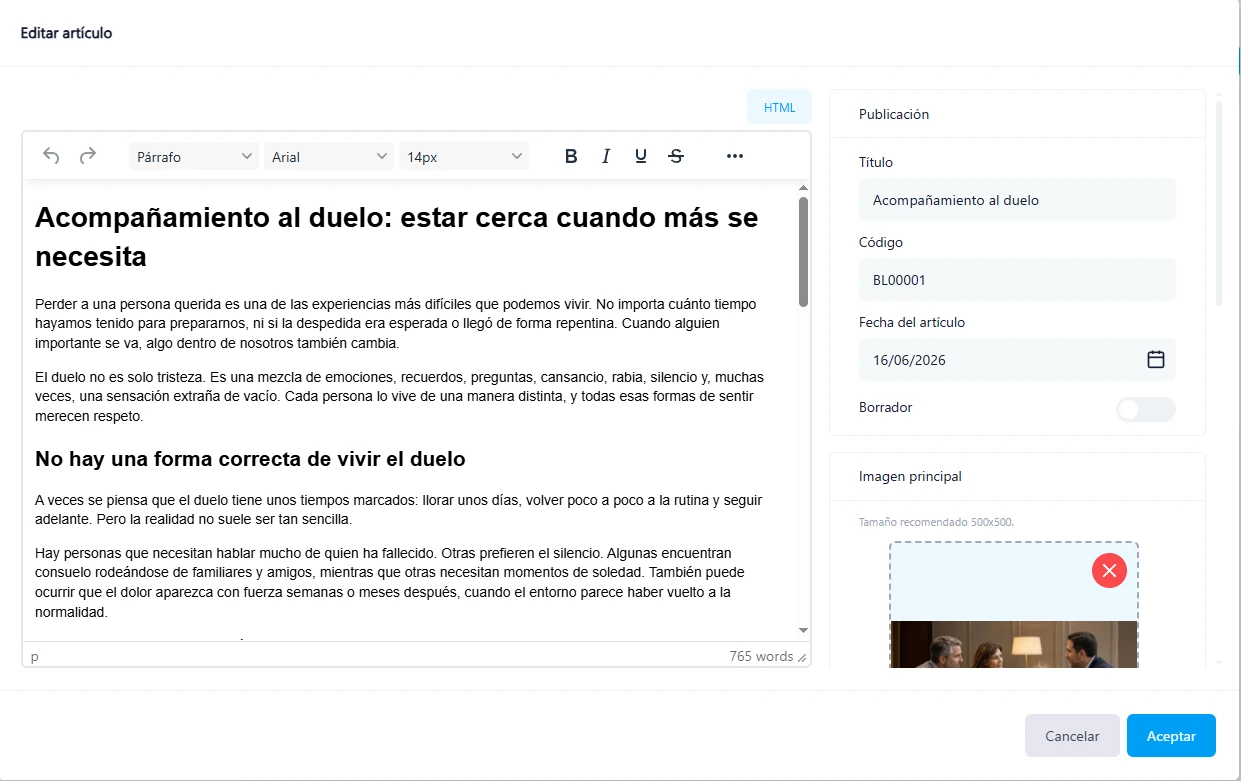Click 'Tamaño recomendado 500x500.' hint text

coord(937,522)
